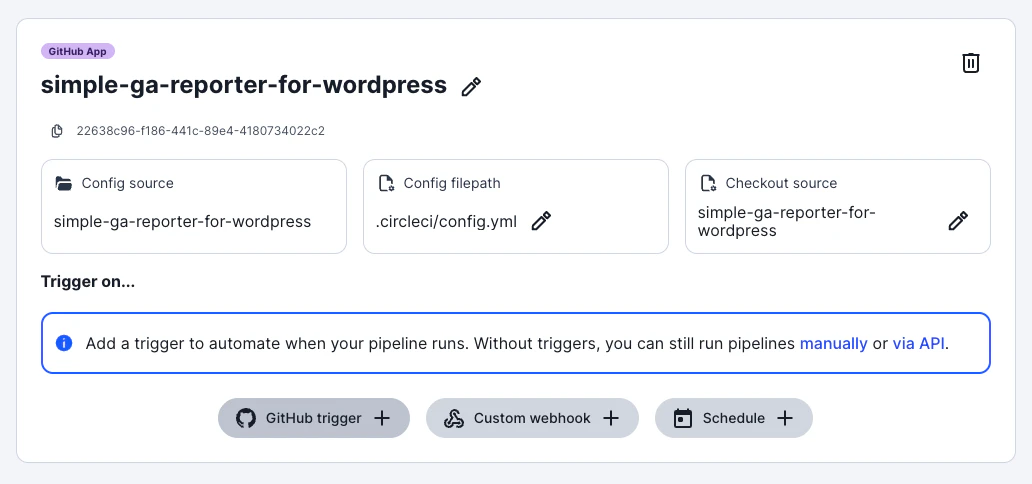Edit the Config filepath pencil icon
This screenshot has width=1032, height=484.
[x=541, y=221]
